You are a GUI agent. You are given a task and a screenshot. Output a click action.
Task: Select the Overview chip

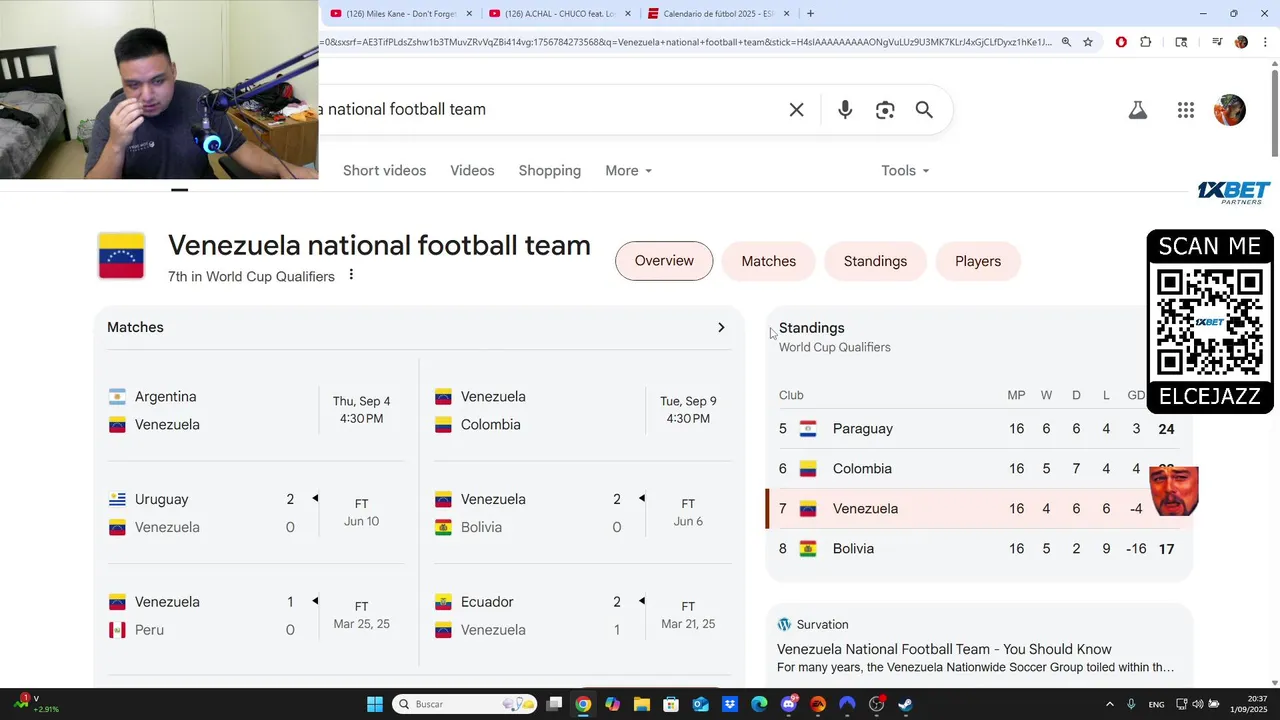coord(664,261)
